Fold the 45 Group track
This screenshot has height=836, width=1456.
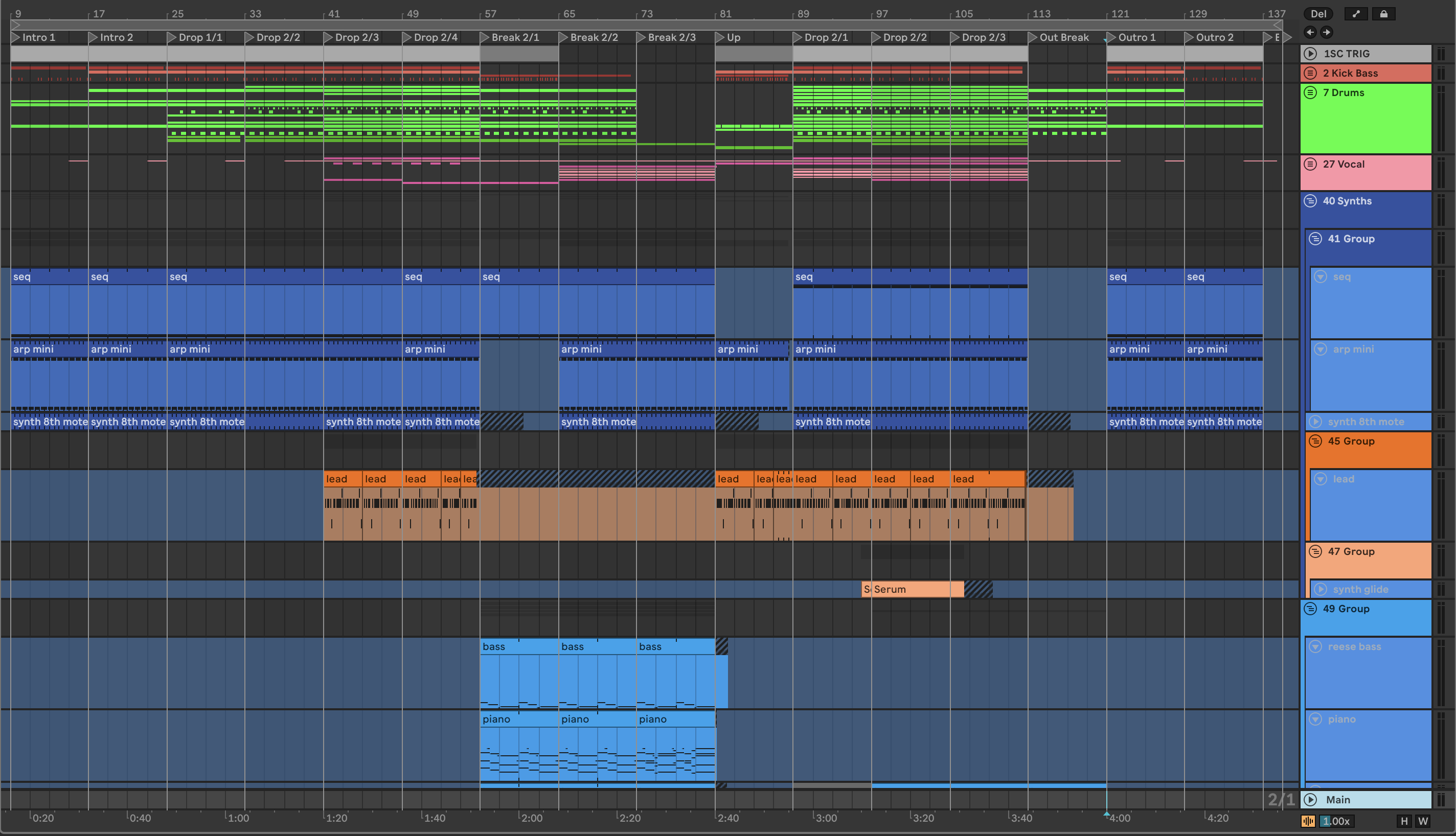[1315, 441]
